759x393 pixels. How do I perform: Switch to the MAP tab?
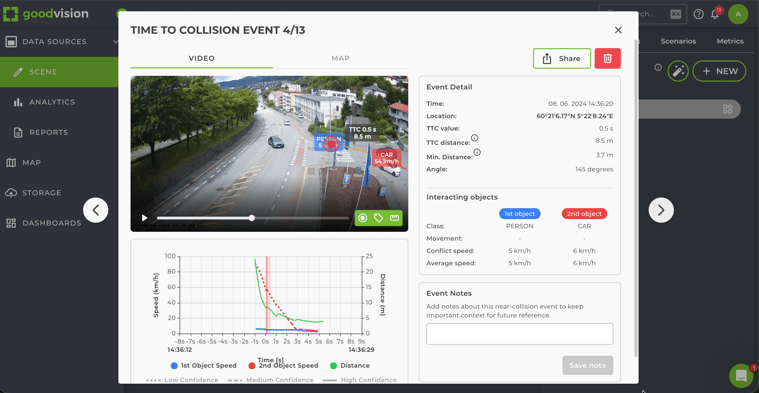tap(340, 58)
